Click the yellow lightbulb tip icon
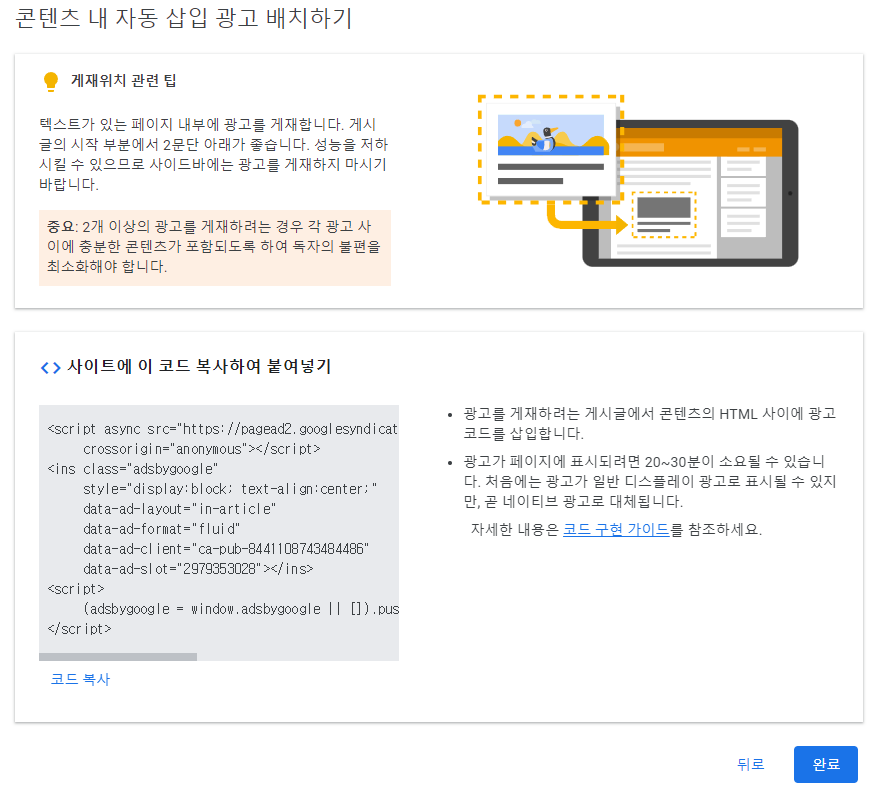The image size is (876, 789). 51,82
